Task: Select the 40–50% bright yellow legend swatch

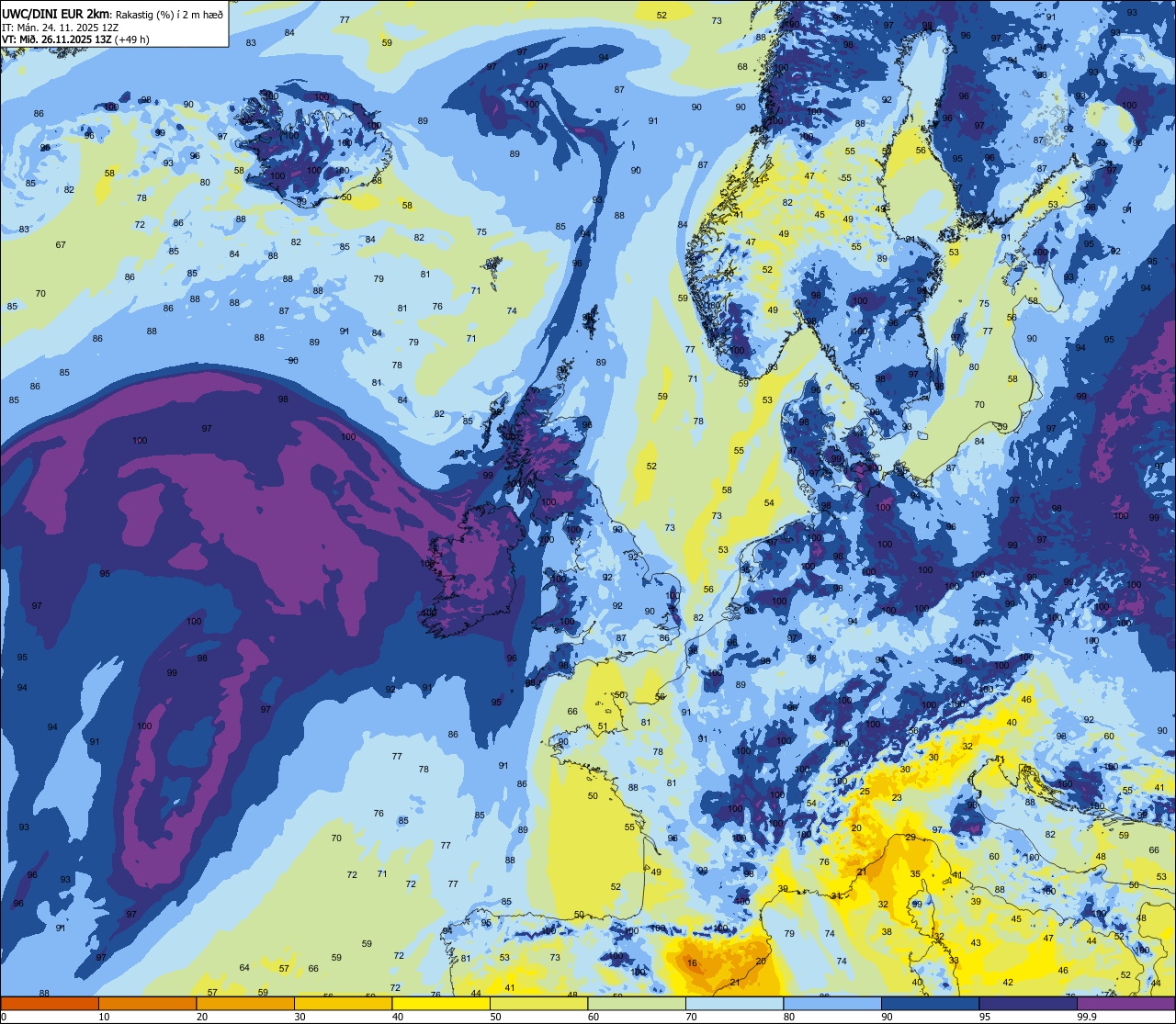Action: tap(441, 1004)
